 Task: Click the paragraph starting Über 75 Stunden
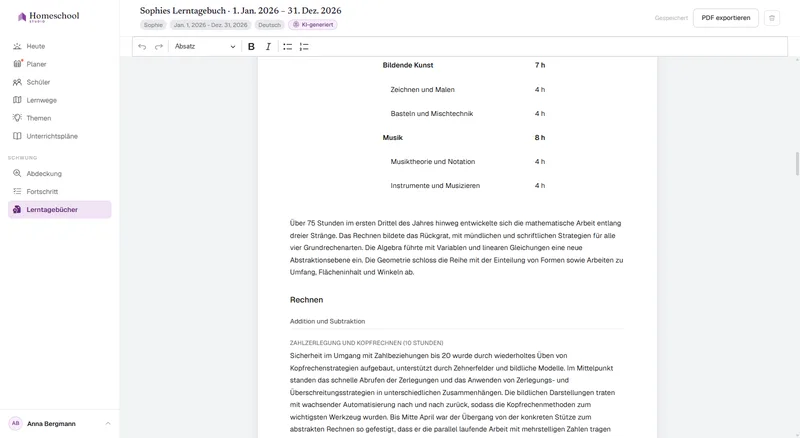pyautogui.click(x=457, y=248)
